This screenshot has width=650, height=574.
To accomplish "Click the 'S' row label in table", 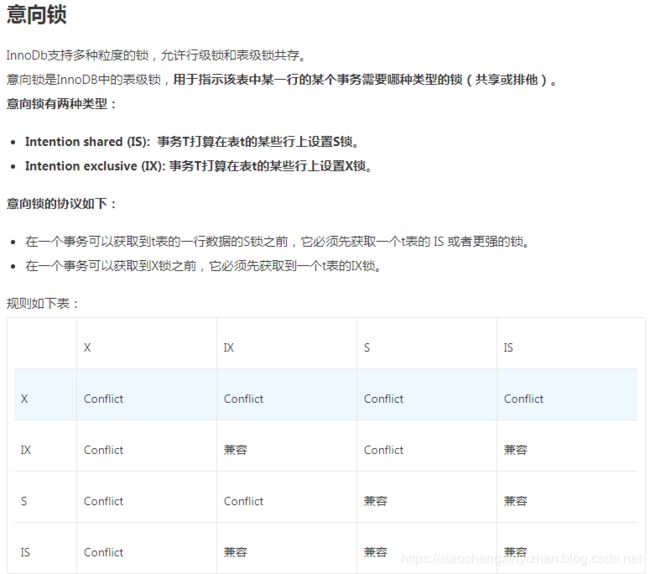I will pyautogui.click(x=24, y=501).
